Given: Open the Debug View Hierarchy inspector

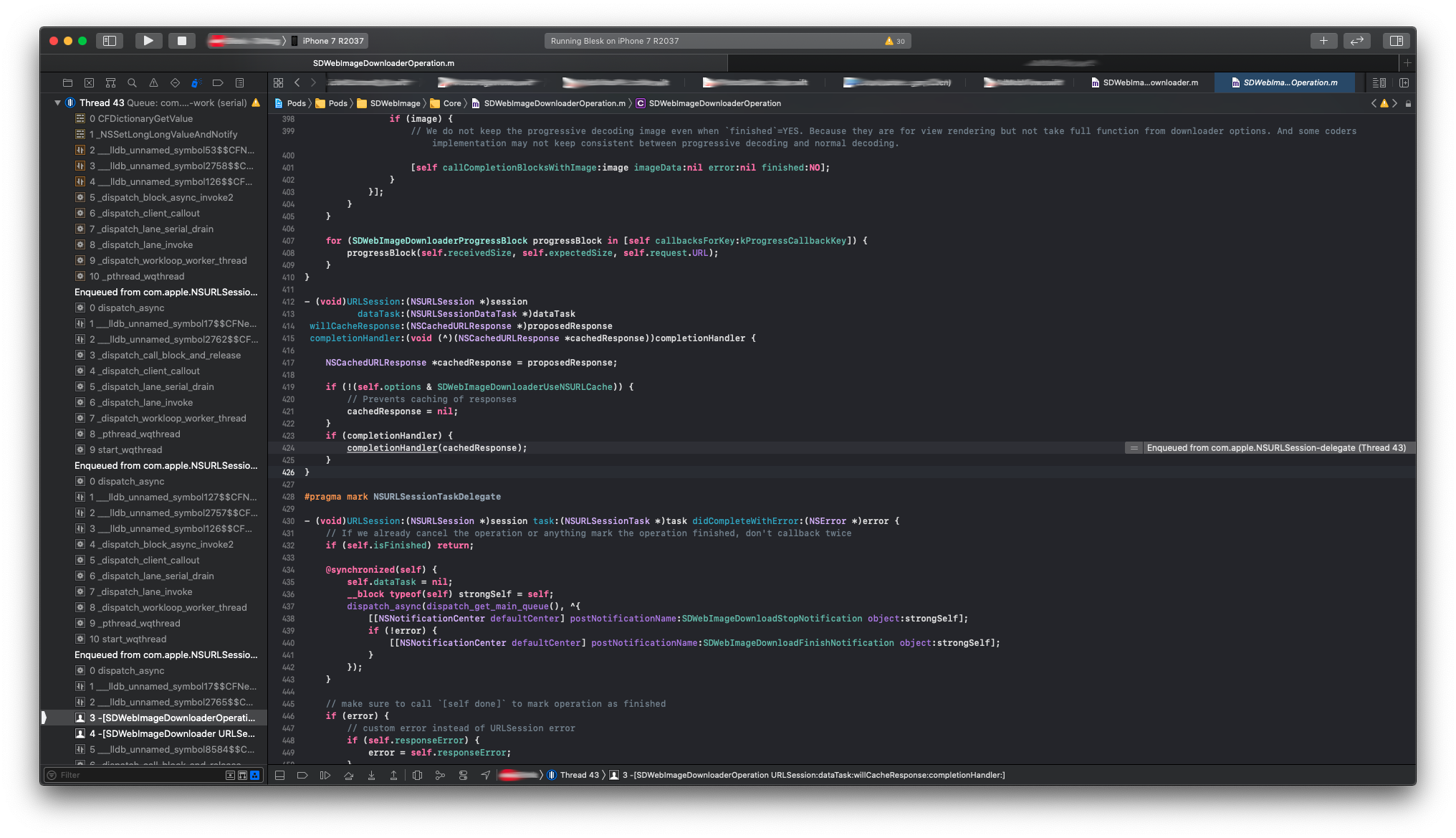Looking at the screenshot, I should pos(418,775).
